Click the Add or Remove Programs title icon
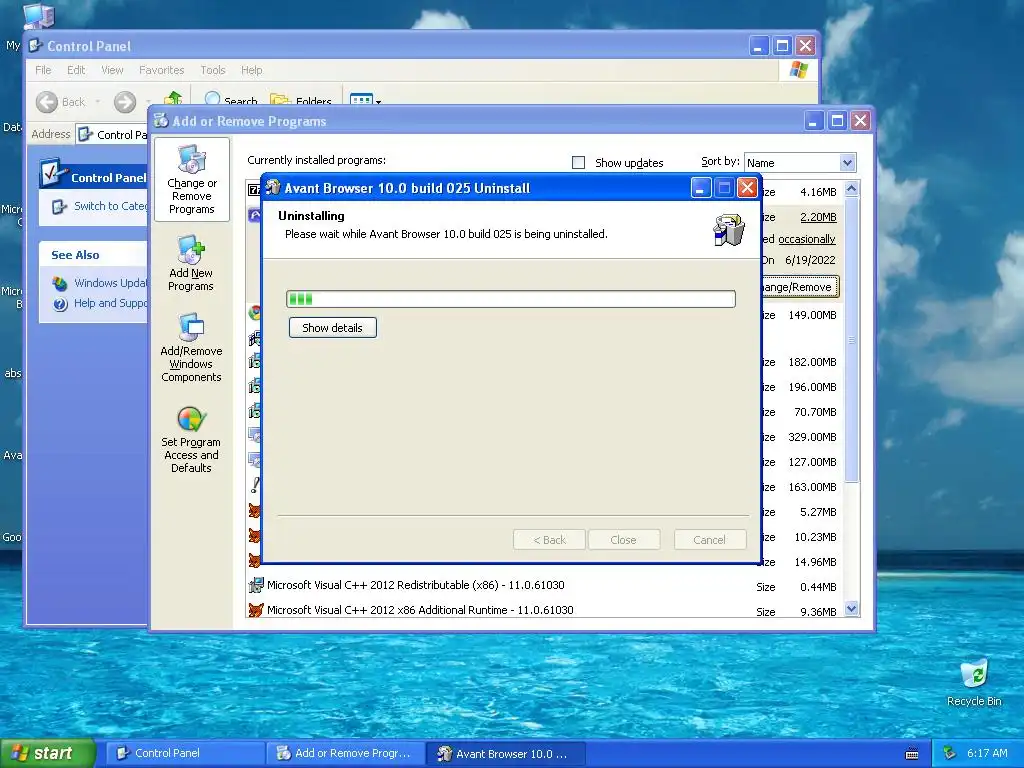 161,120
